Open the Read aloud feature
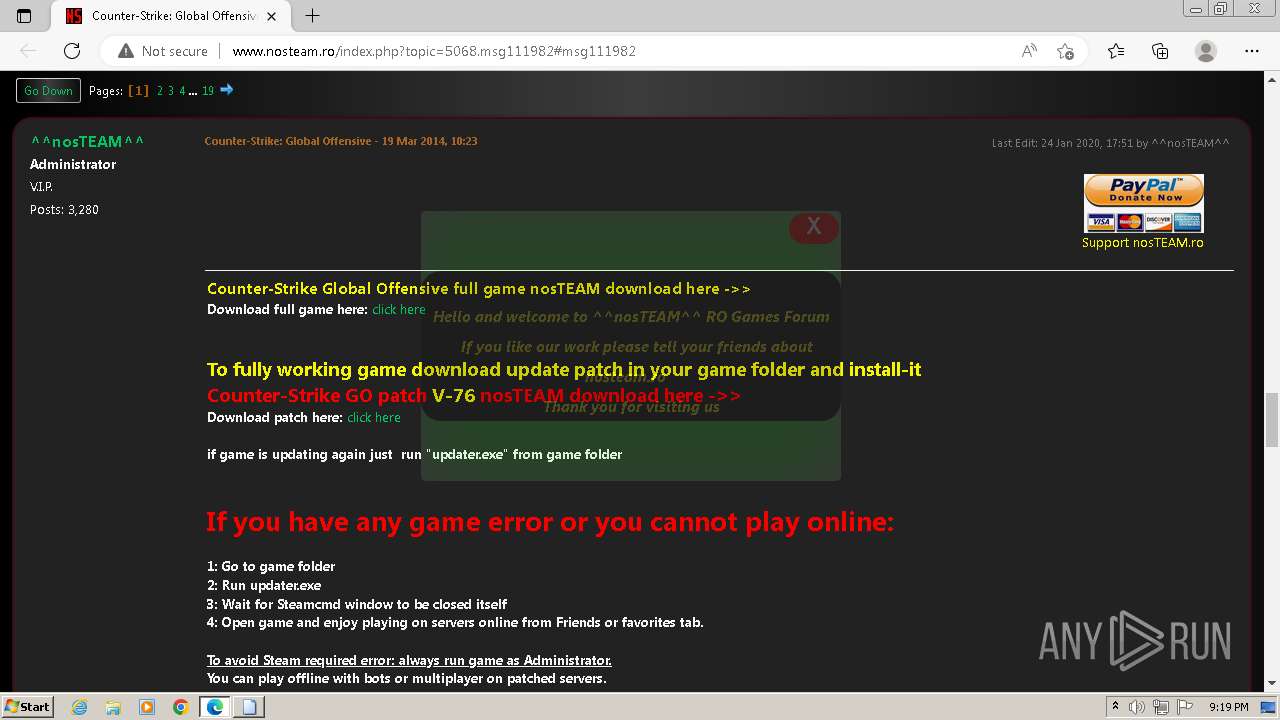Image resolution: width=1280 pixels, height=720 pixels. click(1029, 51)
